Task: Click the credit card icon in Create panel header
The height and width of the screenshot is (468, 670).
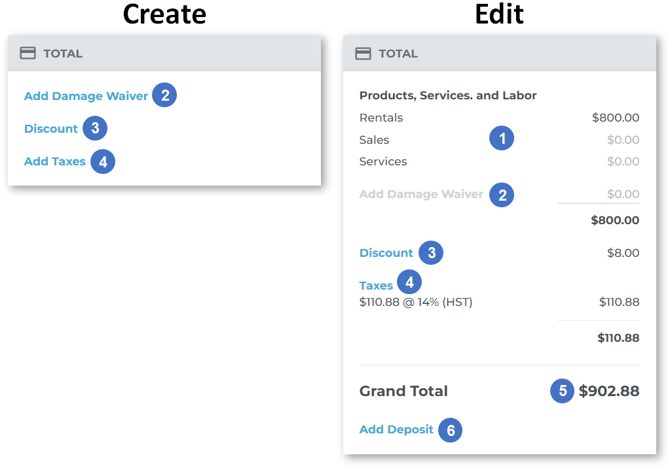Action: 28,53
